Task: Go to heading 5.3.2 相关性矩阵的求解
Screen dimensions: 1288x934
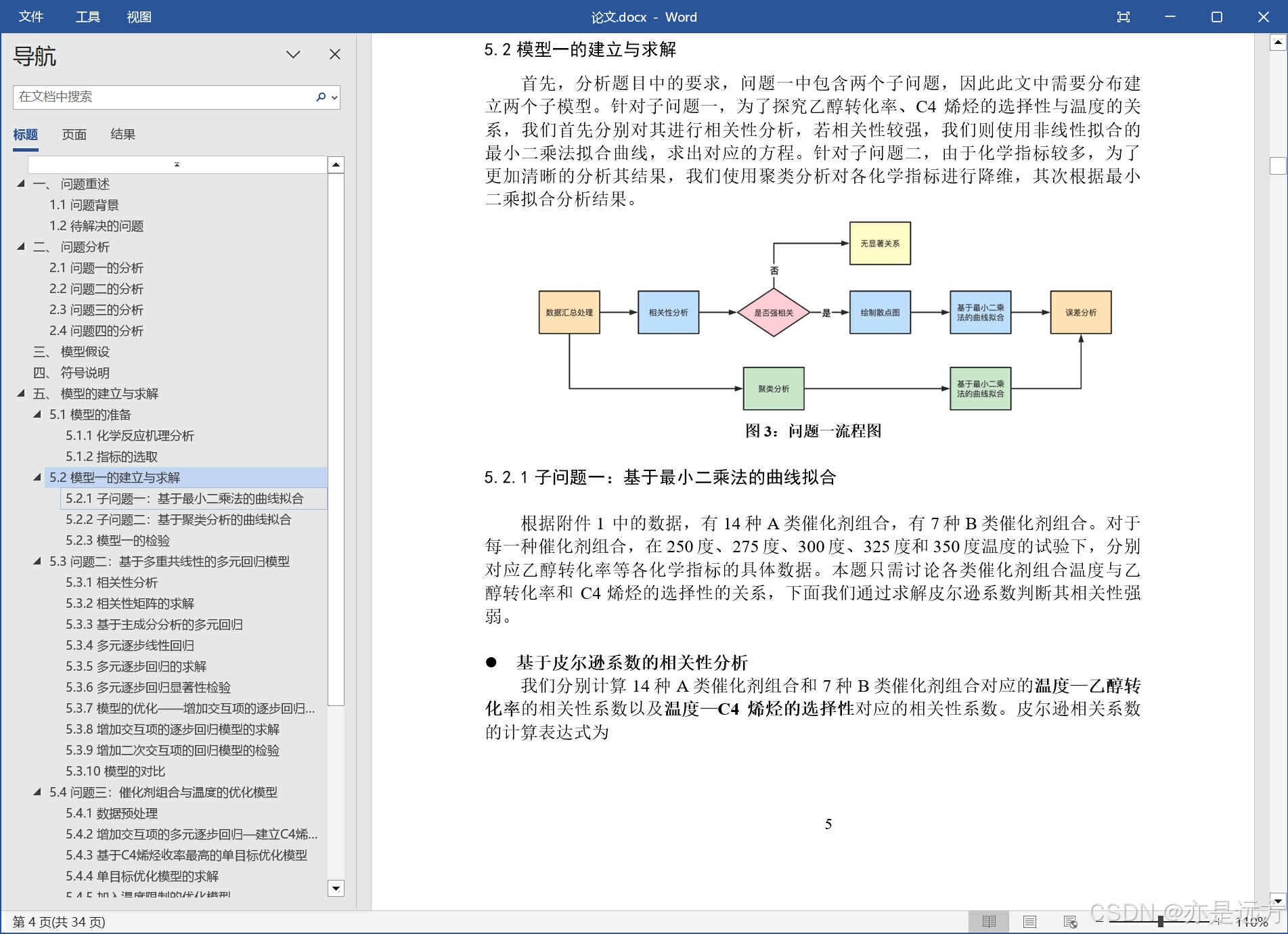Action: click(130, 603)
